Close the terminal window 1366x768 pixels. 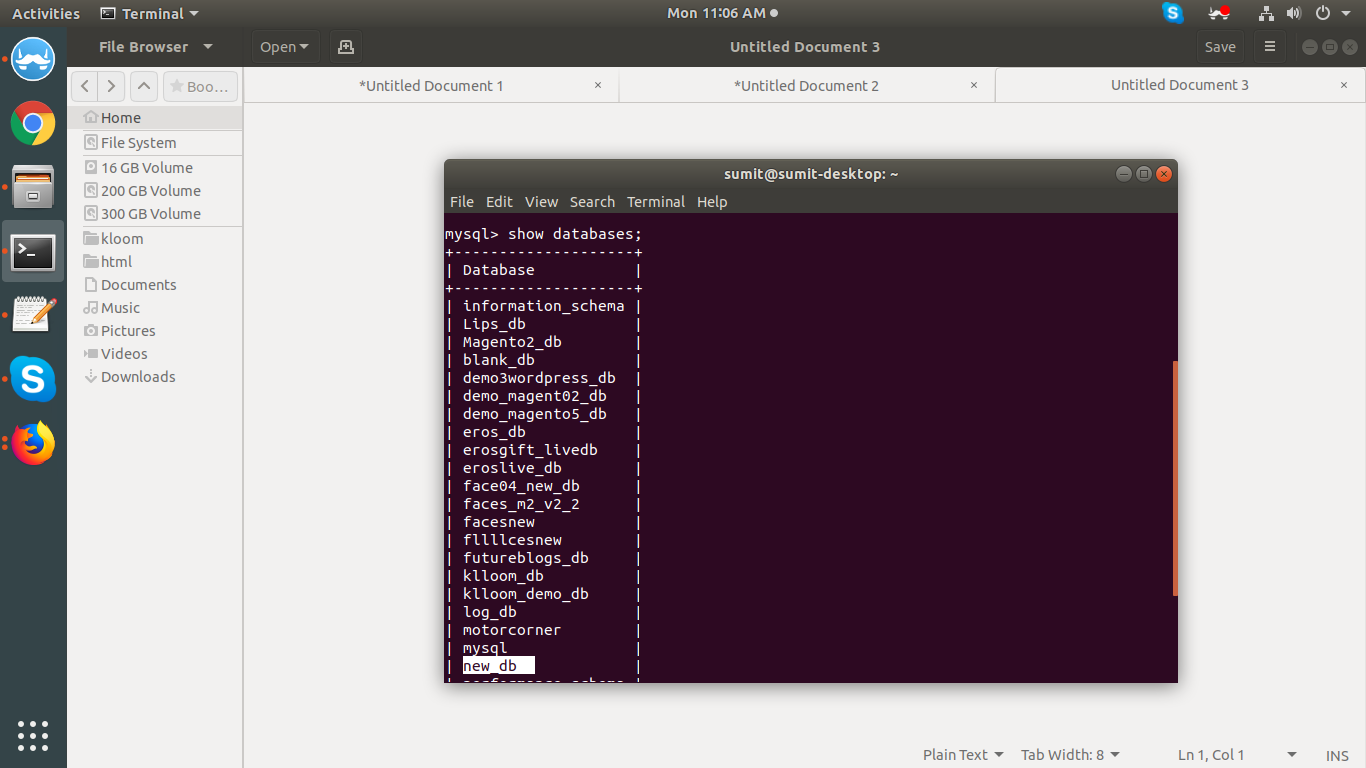click(x=1163, y=173)
